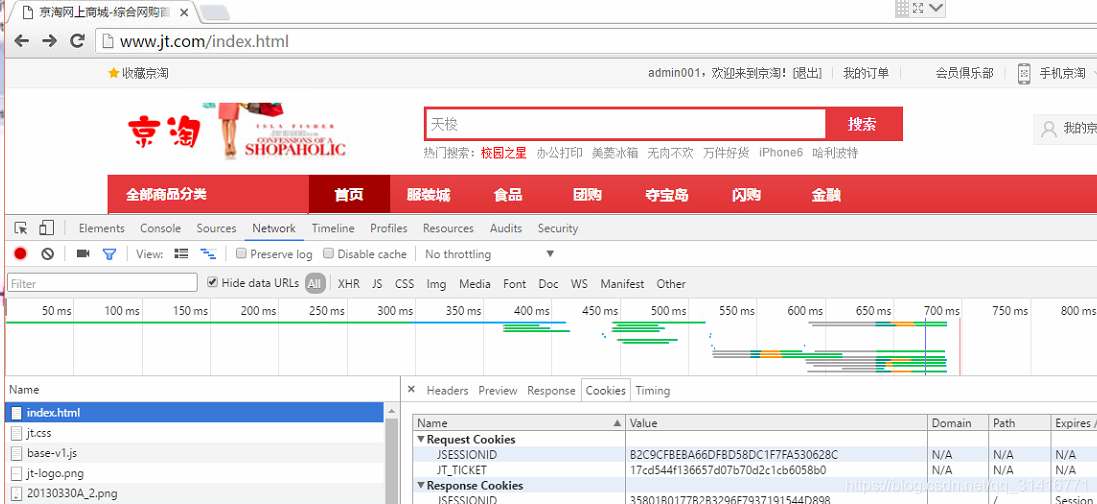Reload the page with refresh icon
The image size is (1097, 504).
coord(77,41)
